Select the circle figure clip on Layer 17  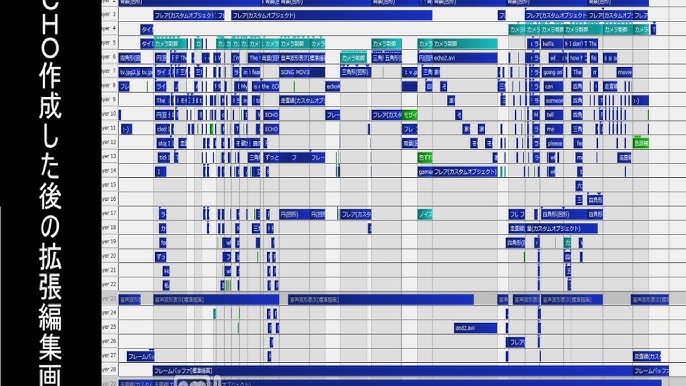pos(294,214)
